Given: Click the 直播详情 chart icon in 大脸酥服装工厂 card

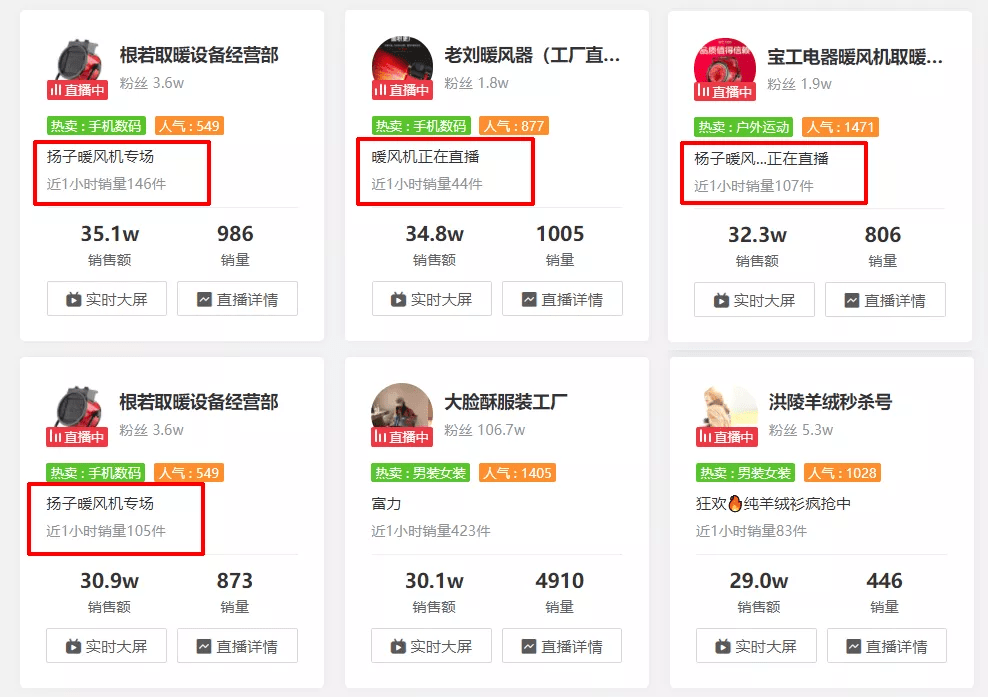Looking at the screenshot, I should point(529,646).
